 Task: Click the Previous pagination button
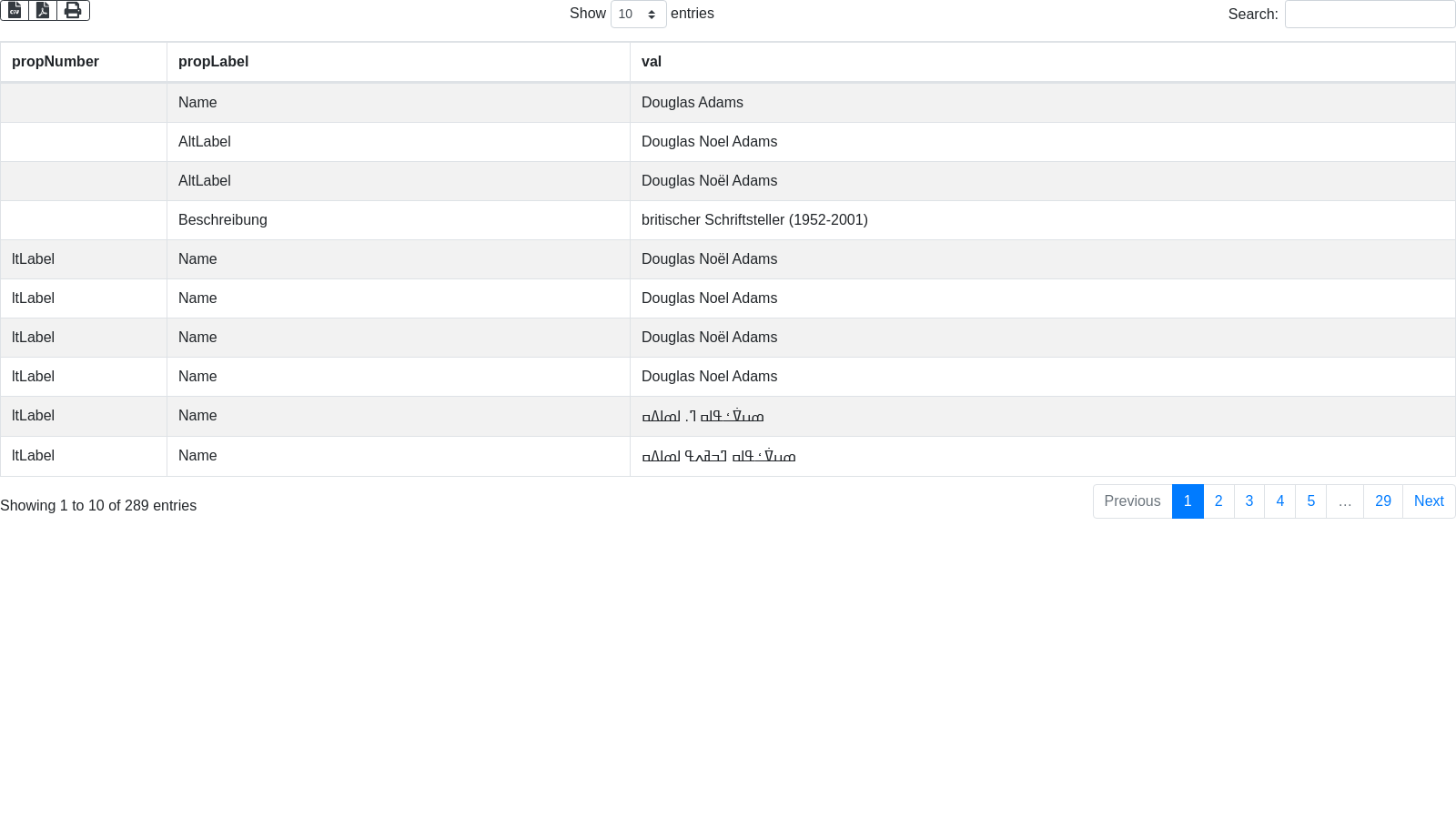point(1132,501)
